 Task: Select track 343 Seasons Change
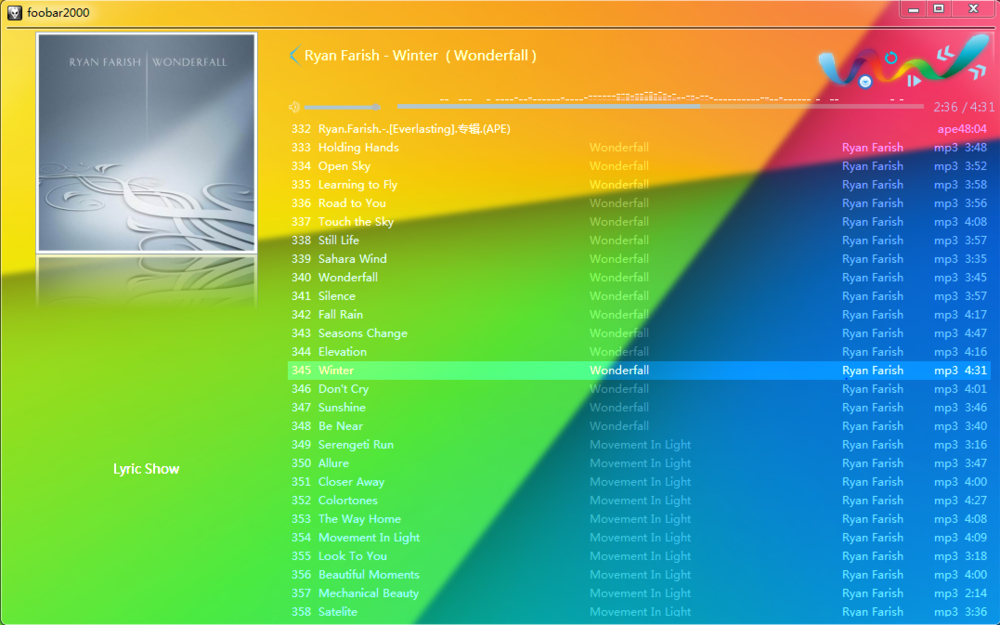coord(640,333)
